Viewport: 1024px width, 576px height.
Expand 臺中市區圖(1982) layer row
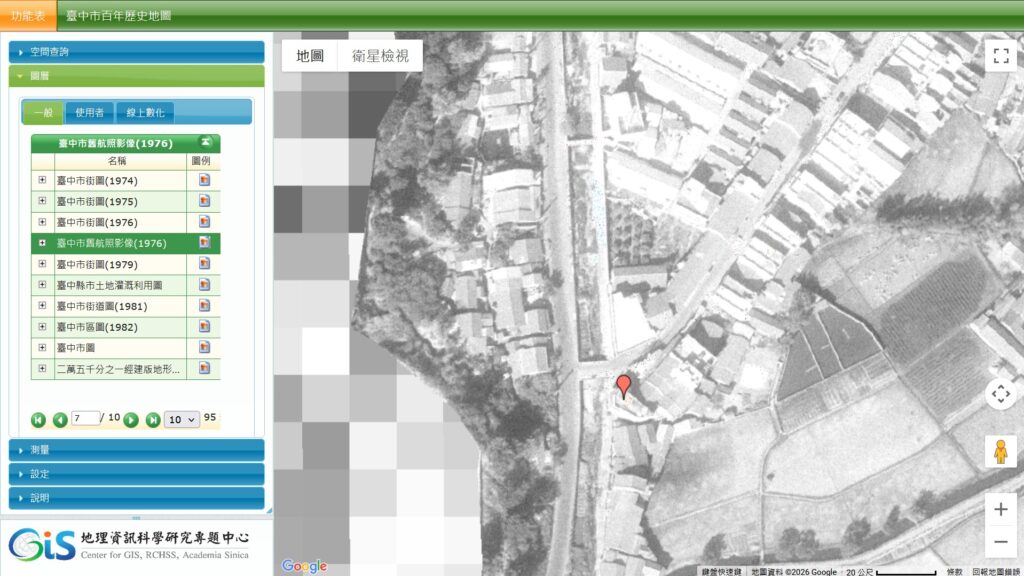point(42,326)
